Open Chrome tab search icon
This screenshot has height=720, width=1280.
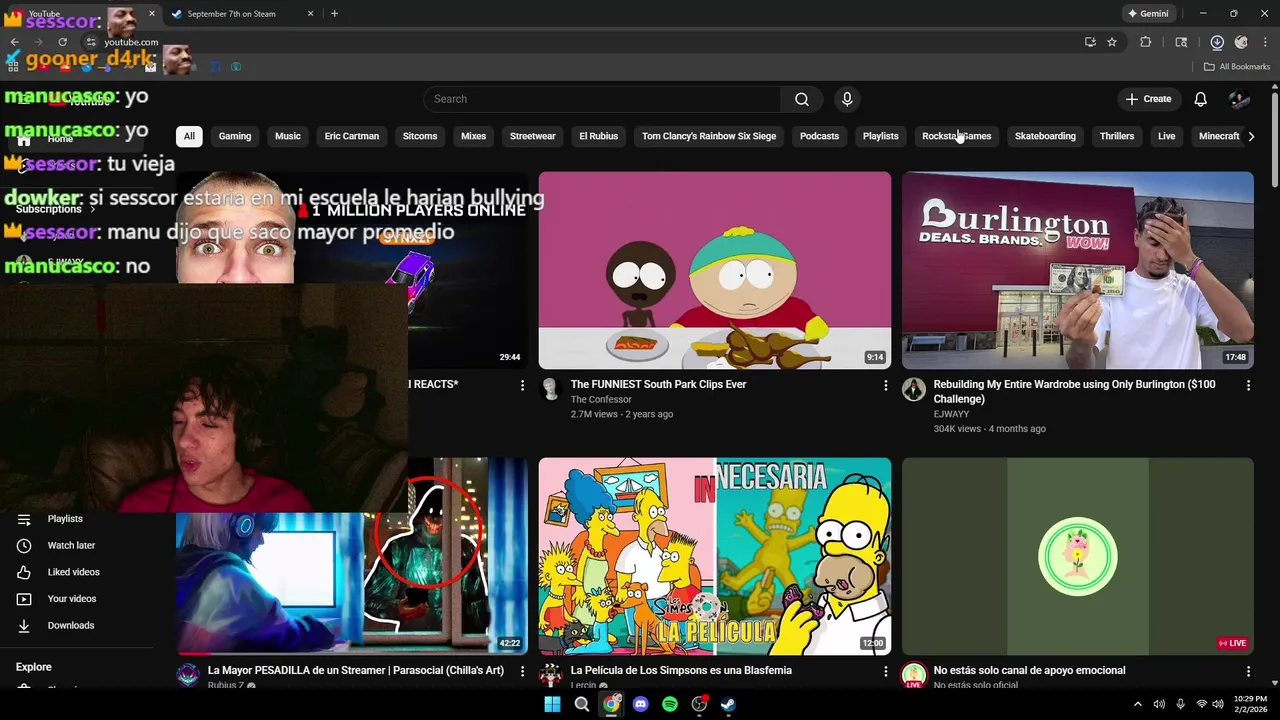click(x=1181, y=42)
